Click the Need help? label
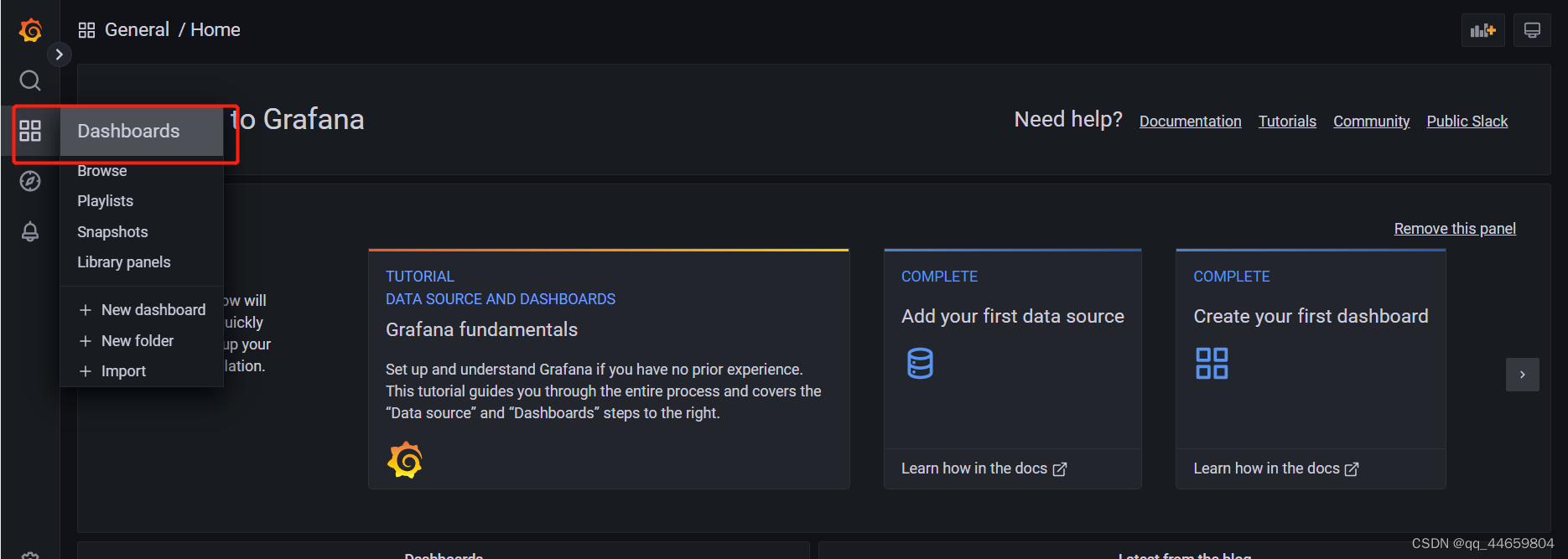Screen dimensions: 1568x559 [x=1068, y=120]
